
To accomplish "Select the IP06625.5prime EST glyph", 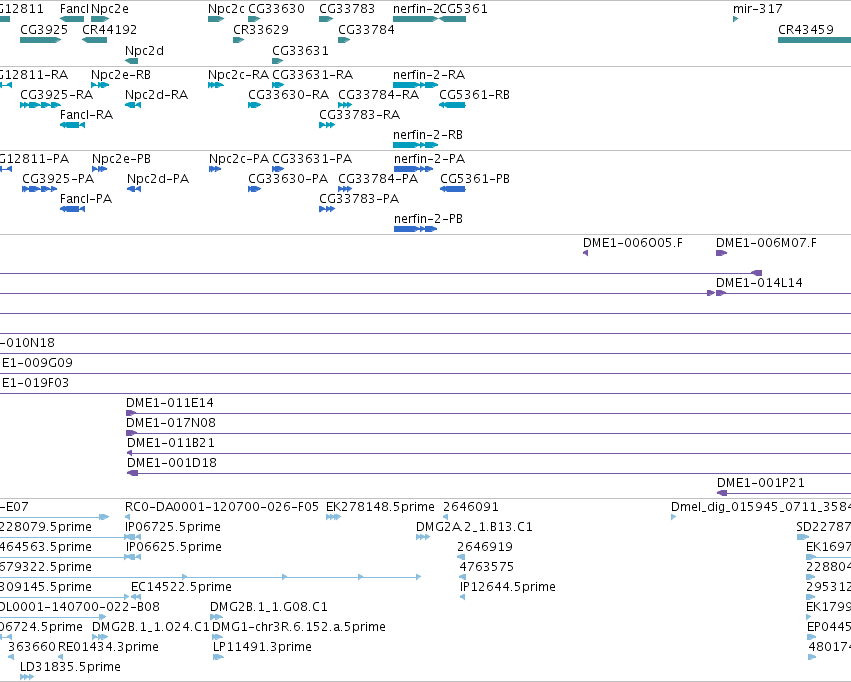I will click(x=133, y=557).
